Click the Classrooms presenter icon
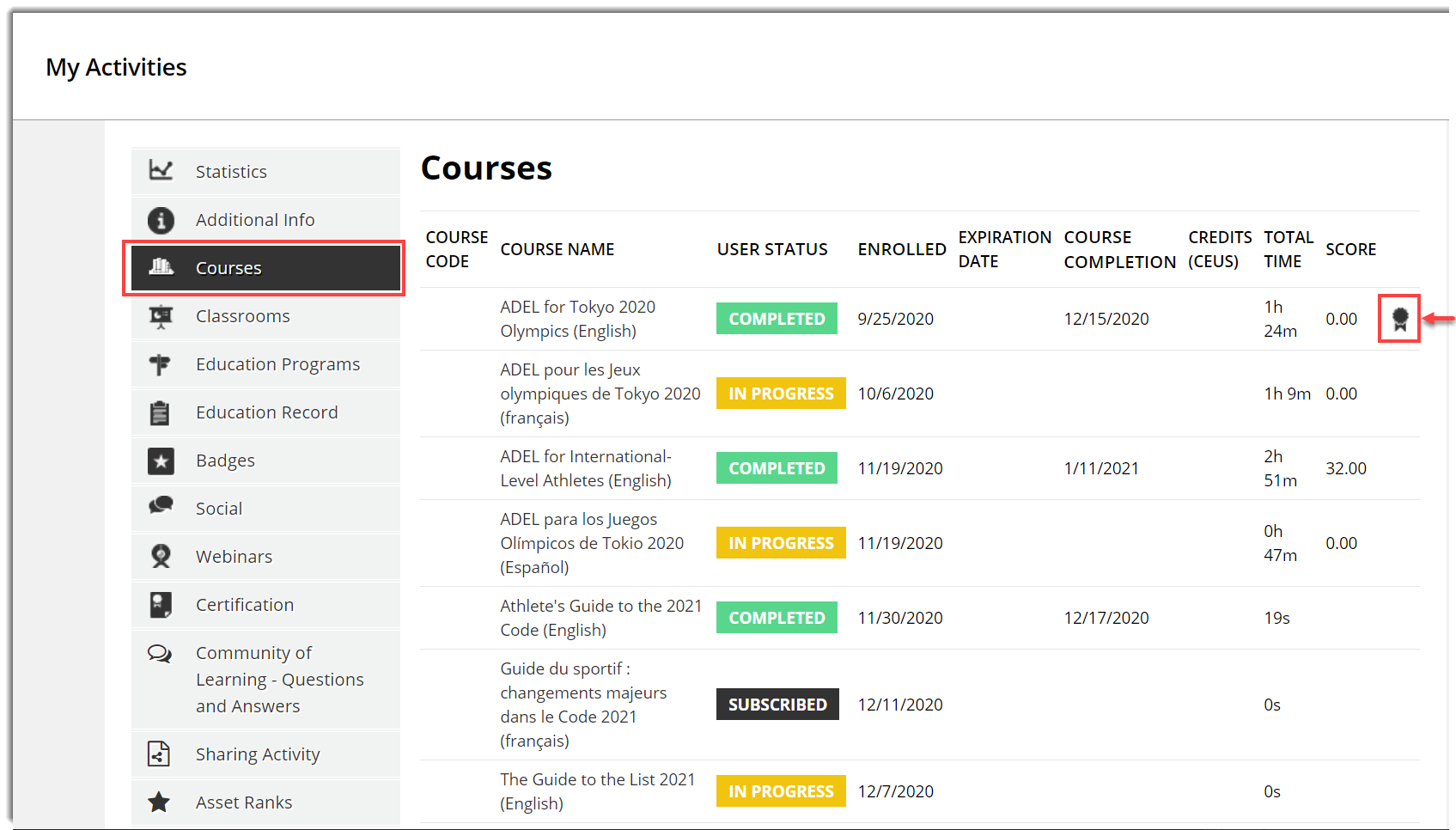 [161, 317]
